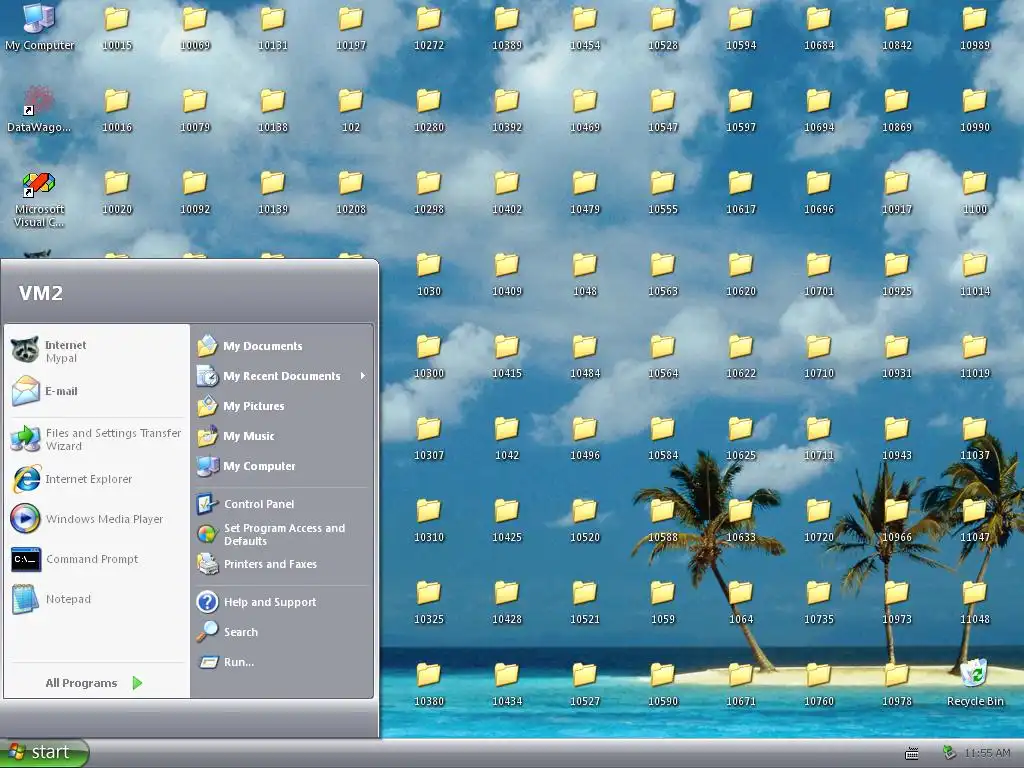Select folder 10454 on desktop

(x=584, y=27)
